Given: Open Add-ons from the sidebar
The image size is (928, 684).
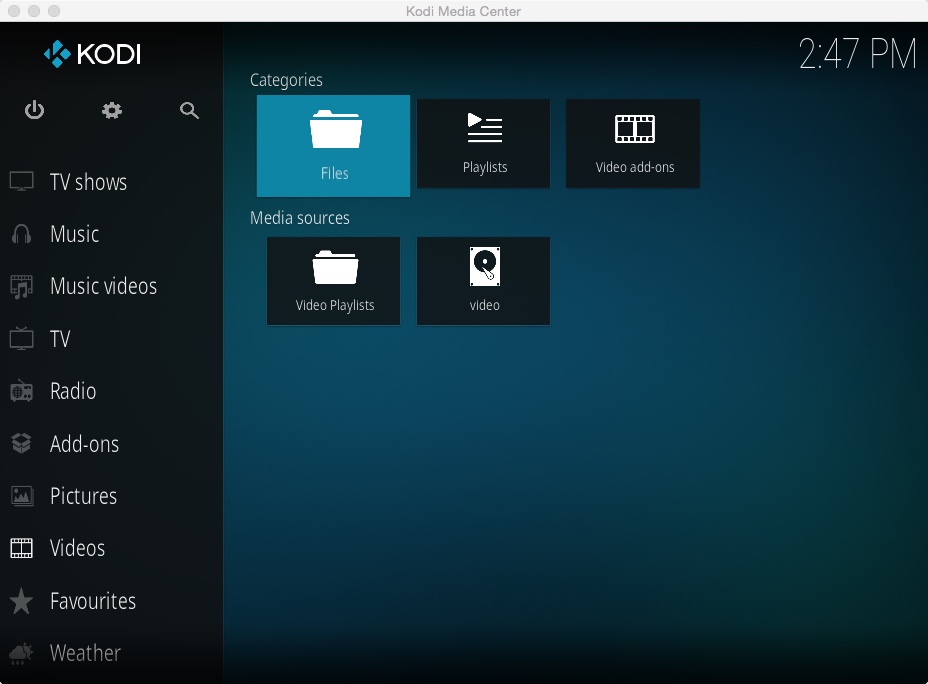Looking at the screenshot, I should (x=84, y=444).
